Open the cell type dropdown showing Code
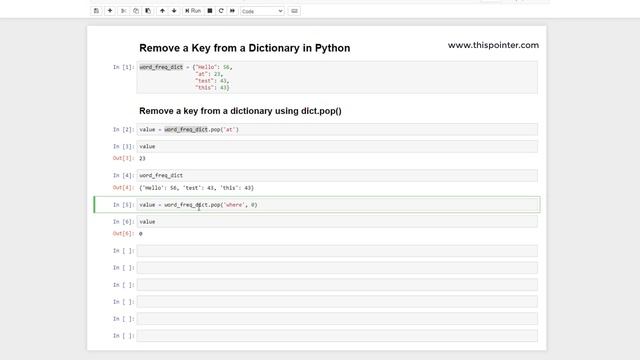Viewport: 640px width, 360px height. 262,11
